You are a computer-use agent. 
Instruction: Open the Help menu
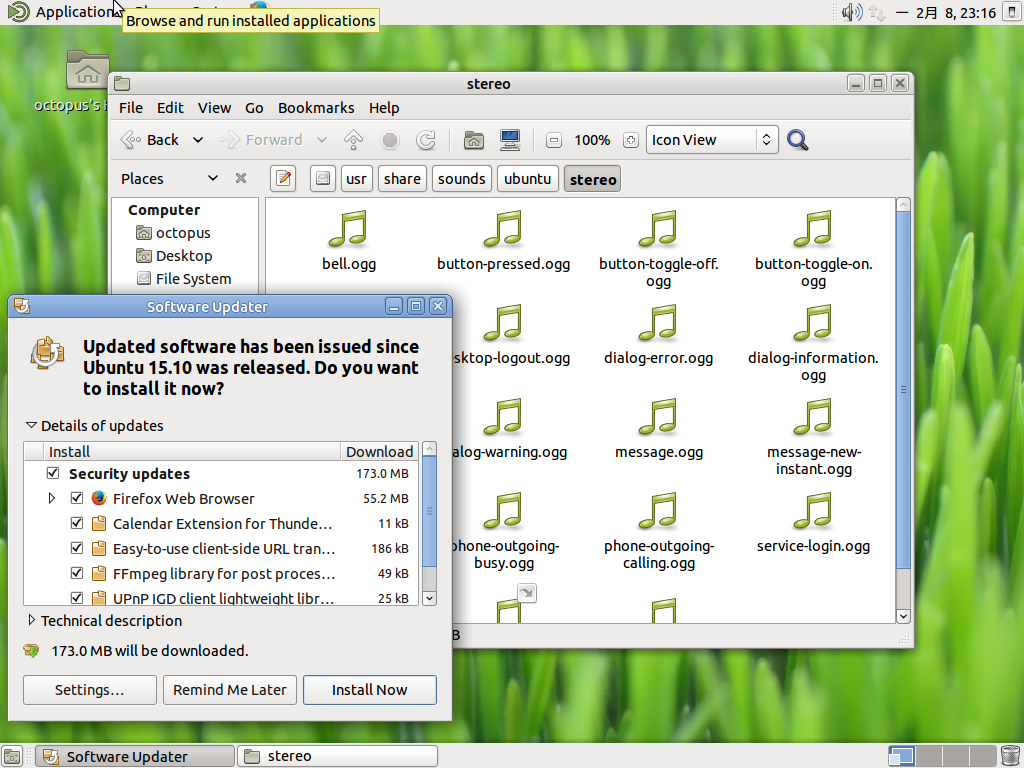coord(384,108)
